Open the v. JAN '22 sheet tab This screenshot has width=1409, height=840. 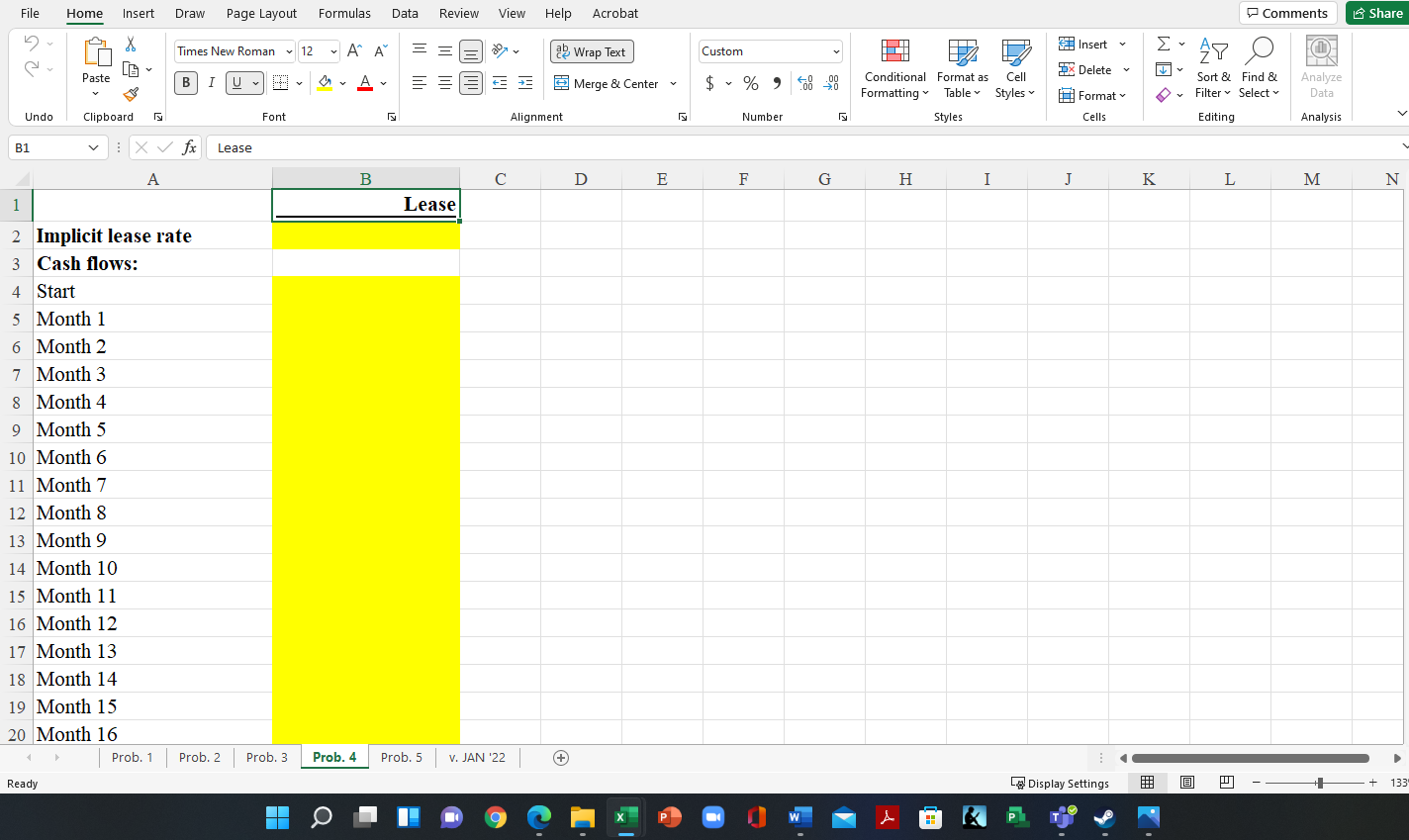click(x=477, y=757)
